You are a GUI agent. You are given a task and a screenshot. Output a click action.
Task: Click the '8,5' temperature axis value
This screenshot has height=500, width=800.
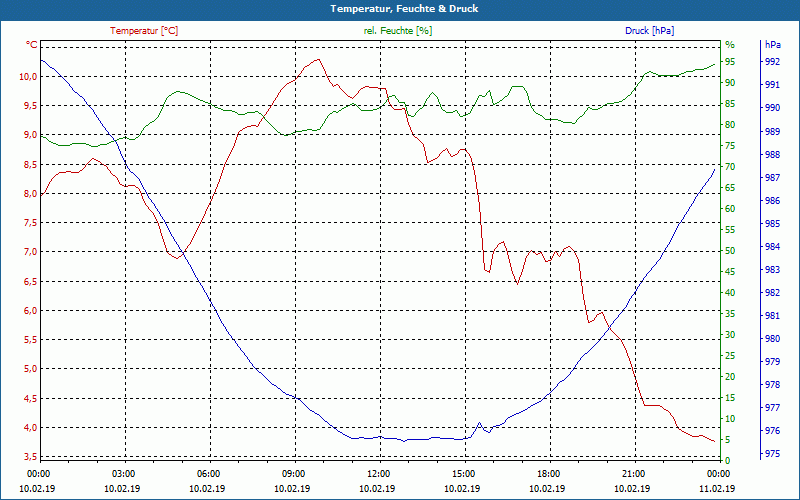30,164
